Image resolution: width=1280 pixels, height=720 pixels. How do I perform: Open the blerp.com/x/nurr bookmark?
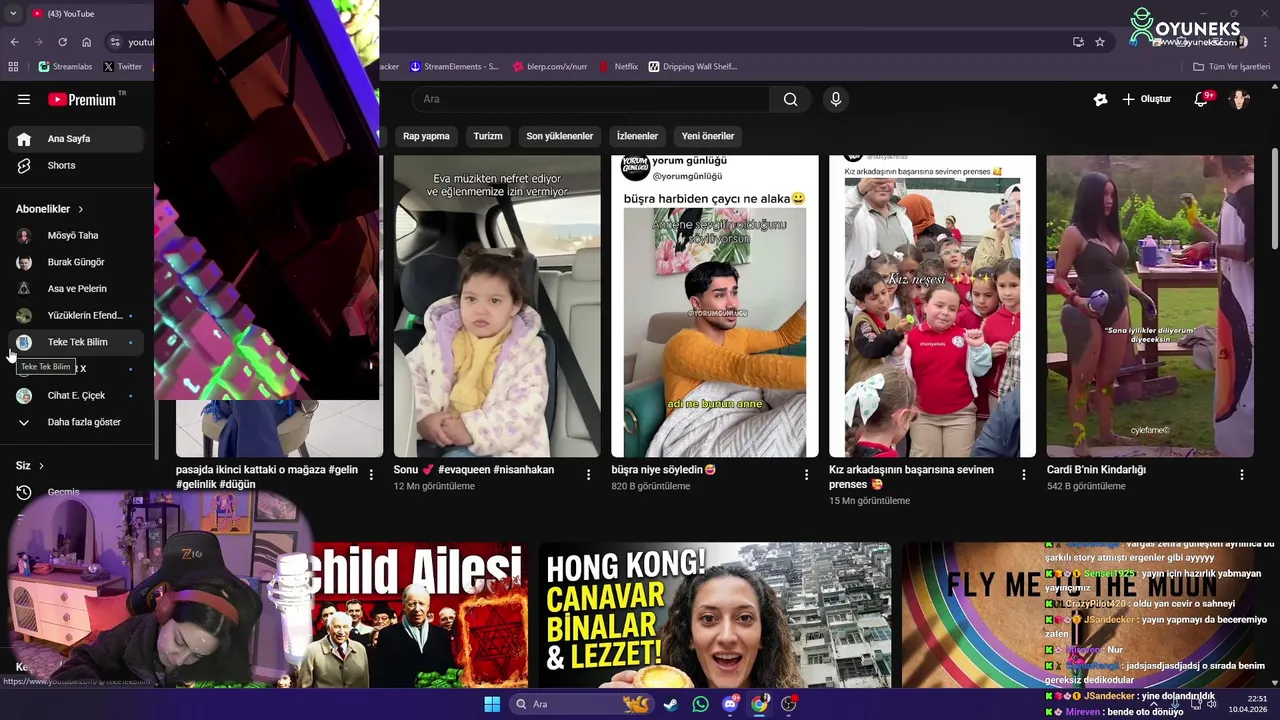(x=549, y=67)
